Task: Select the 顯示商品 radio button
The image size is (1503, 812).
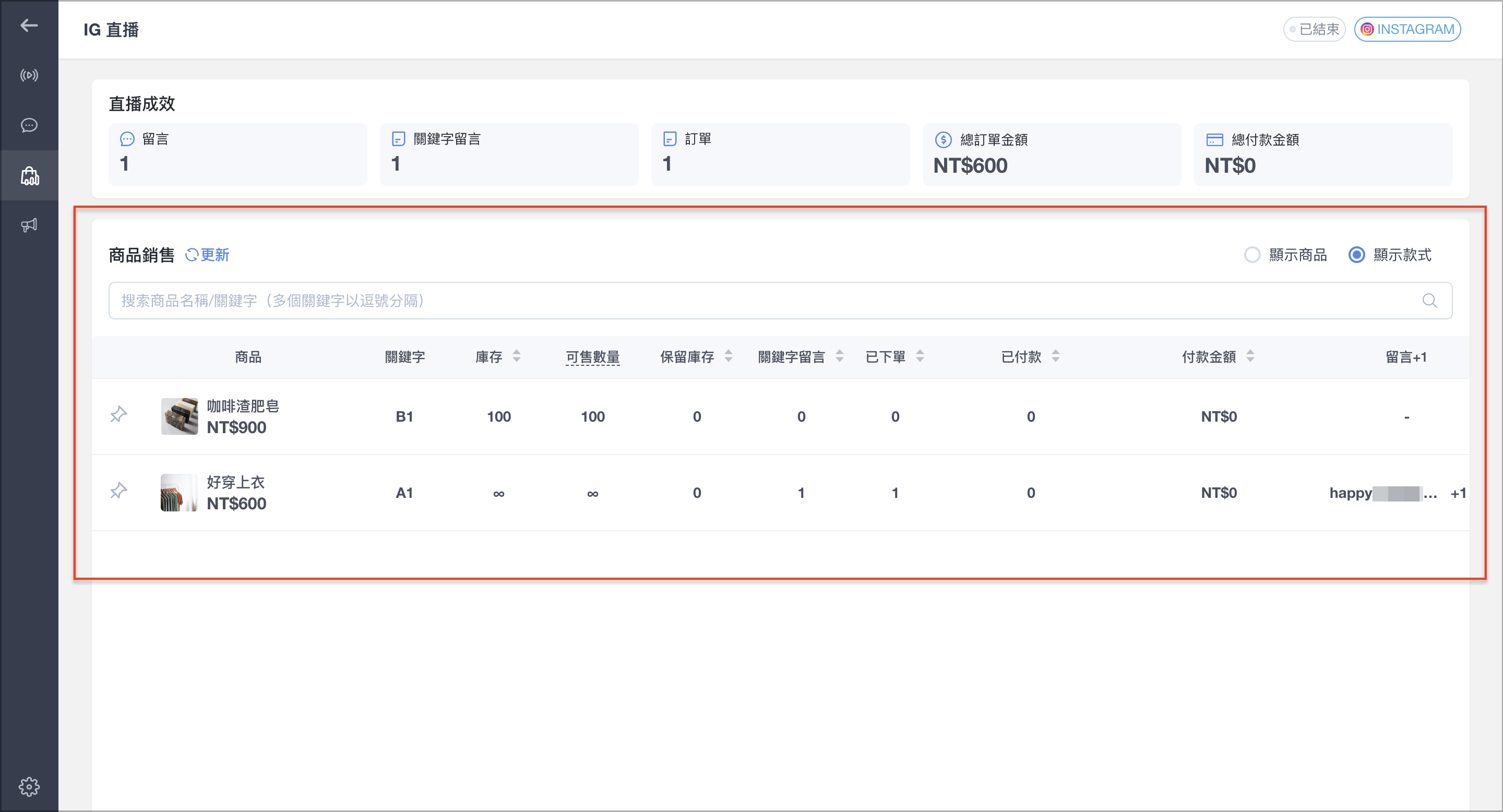Action: click(1252, 255)
